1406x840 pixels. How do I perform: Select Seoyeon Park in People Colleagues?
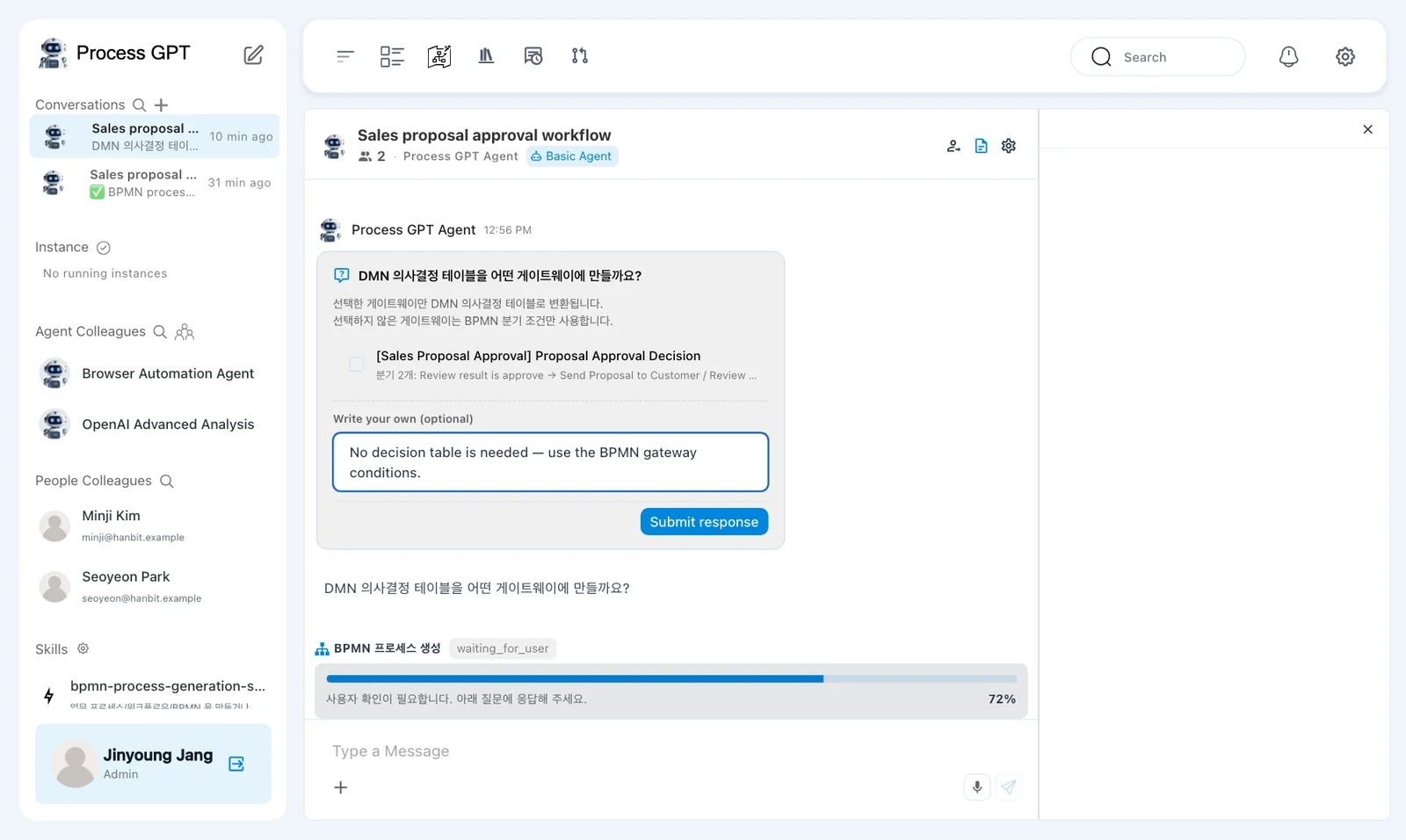pos(155,586)
